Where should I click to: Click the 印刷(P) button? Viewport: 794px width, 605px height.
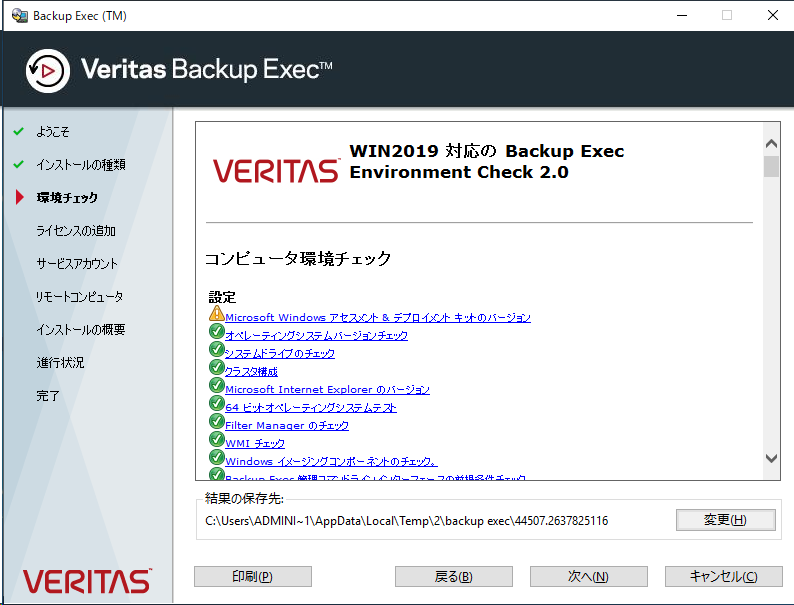pos(253,577)
